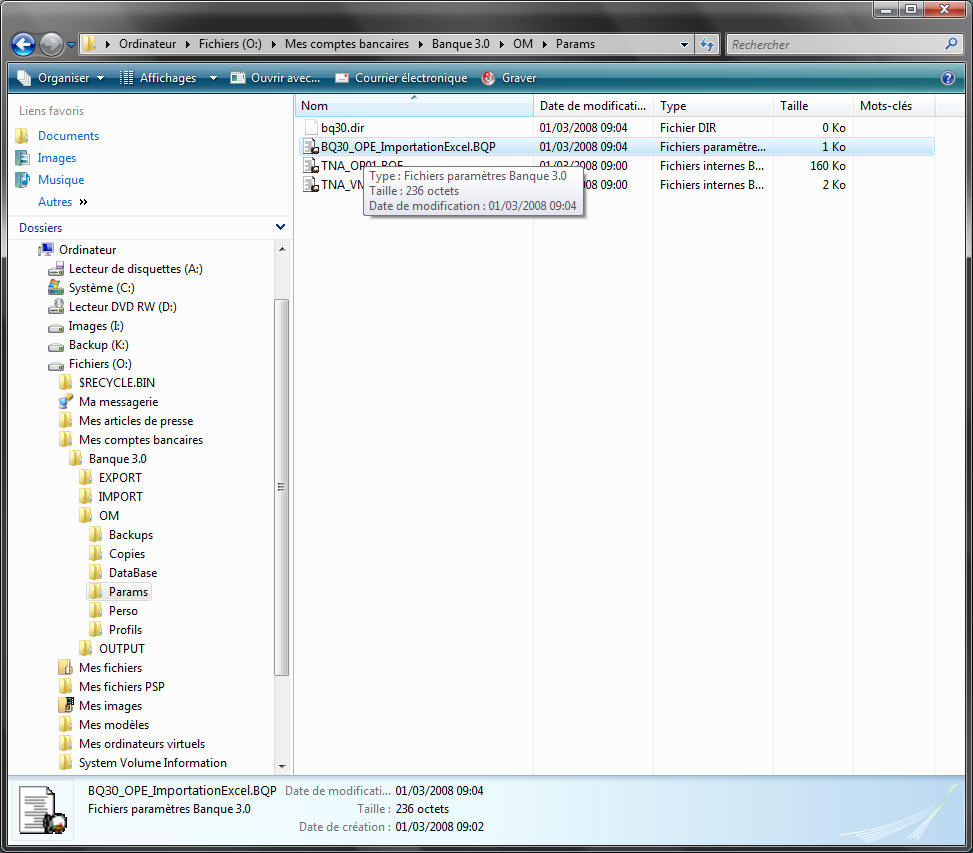Open the Documents favorite link
This screenshot has width=973, height=853.
click(x=68, y=136)
